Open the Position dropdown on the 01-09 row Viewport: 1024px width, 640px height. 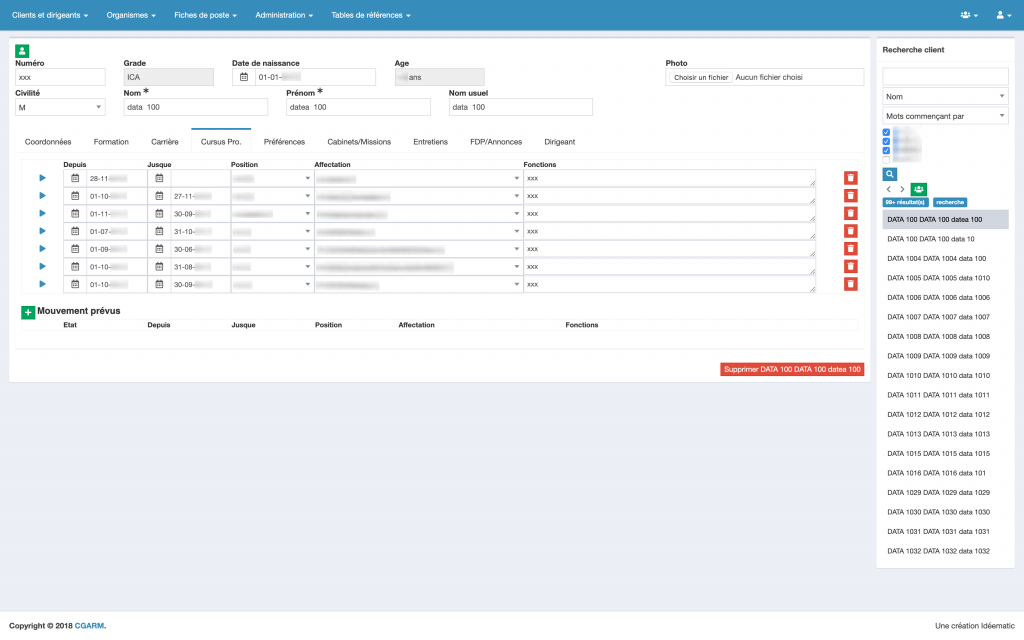272,249
